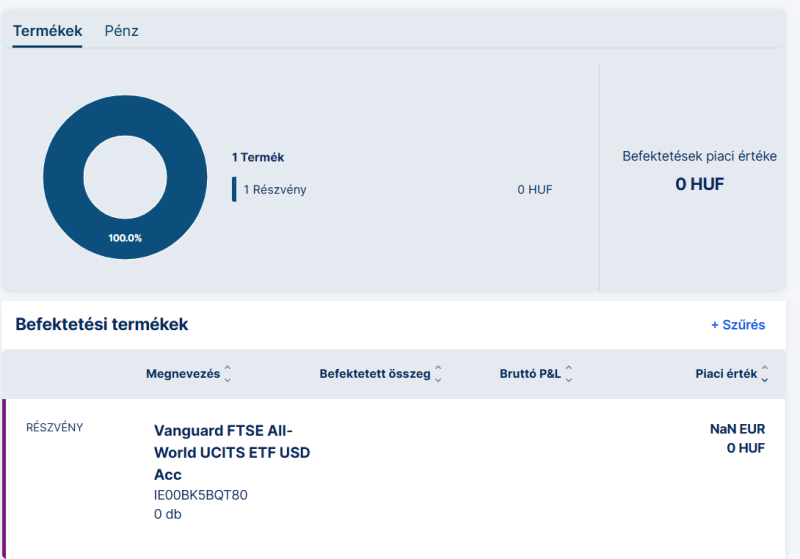The image size is (800, 559).
Task: Click the Bruttó P&L header label
Action: coord(530,374)
